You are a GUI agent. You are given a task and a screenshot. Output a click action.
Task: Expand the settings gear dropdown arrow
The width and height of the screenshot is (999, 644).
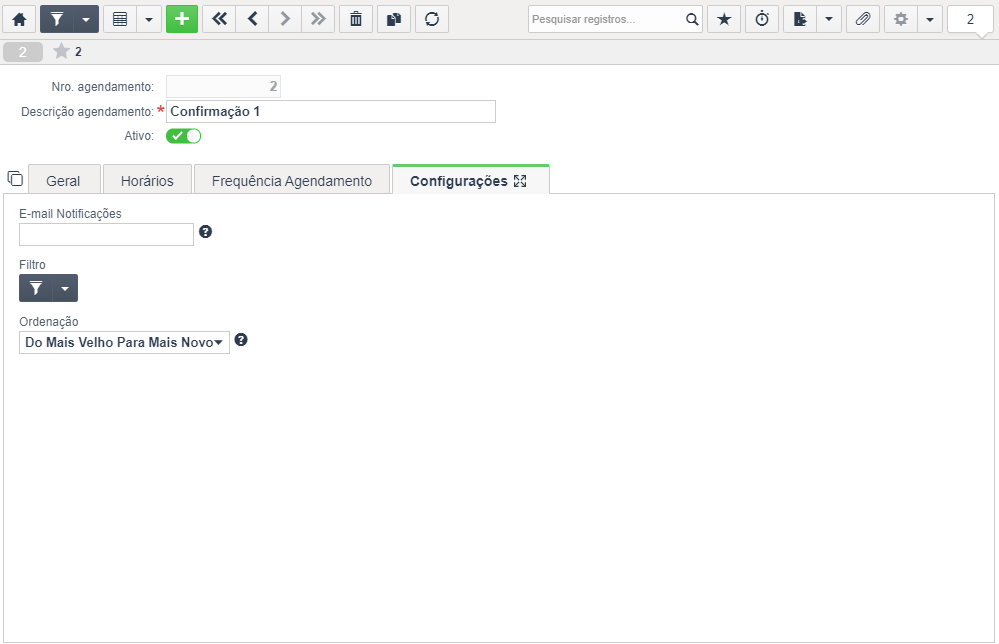click(x=930, y=19)
